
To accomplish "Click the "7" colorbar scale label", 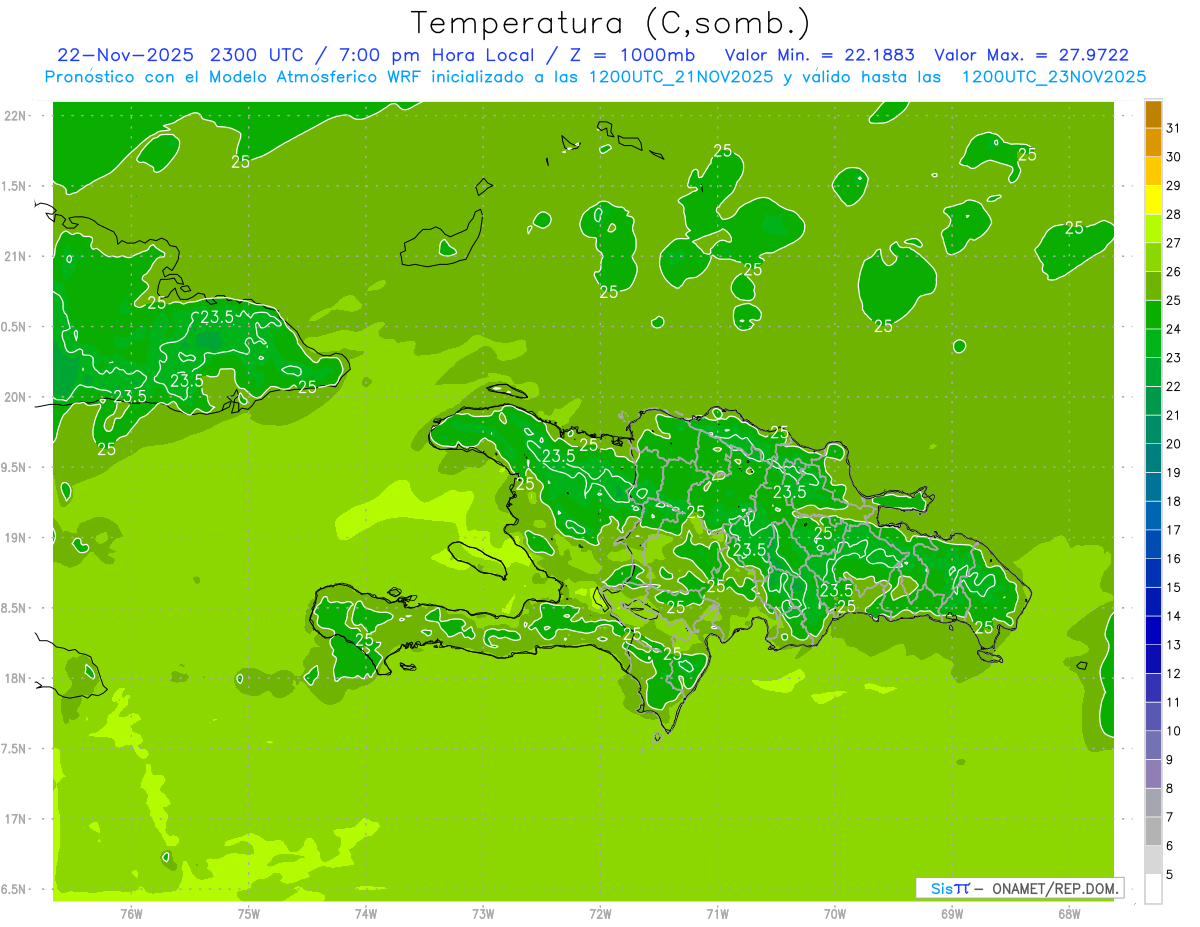I will (x=1170, y=817).
